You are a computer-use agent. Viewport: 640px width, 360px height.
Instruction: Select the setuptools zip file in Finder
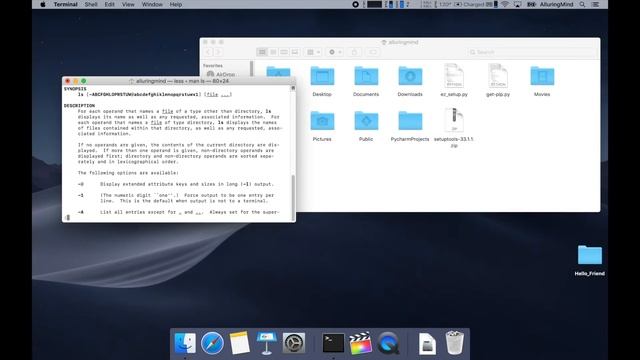click(454, 120)
